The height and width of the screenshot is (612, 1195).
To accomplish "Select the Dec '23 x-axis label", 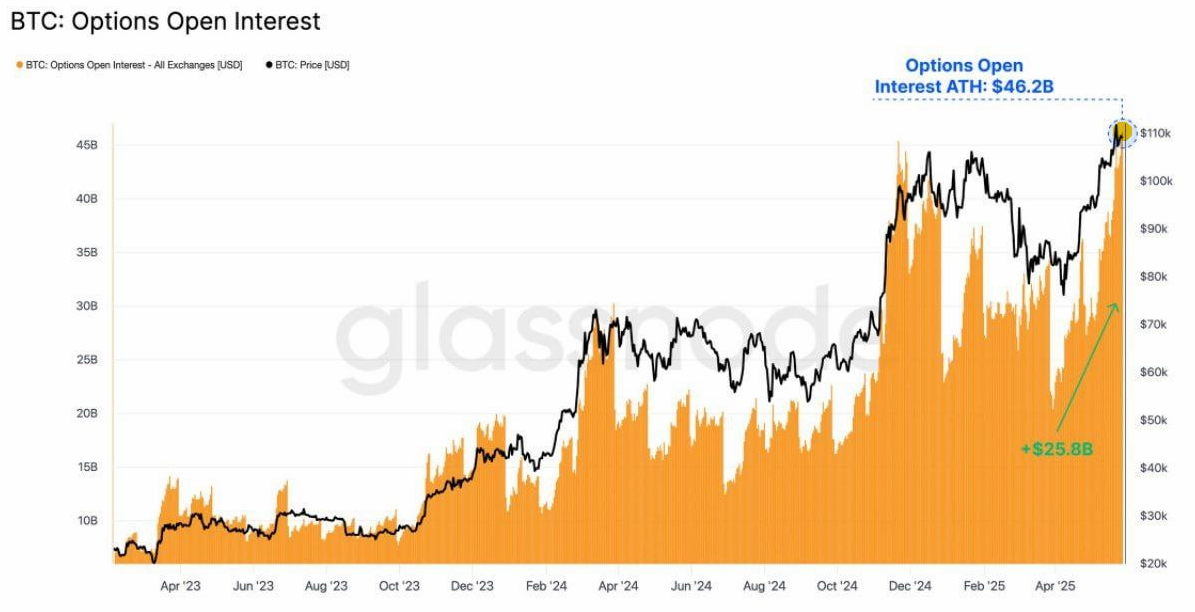I will click(x=473, y=586).
